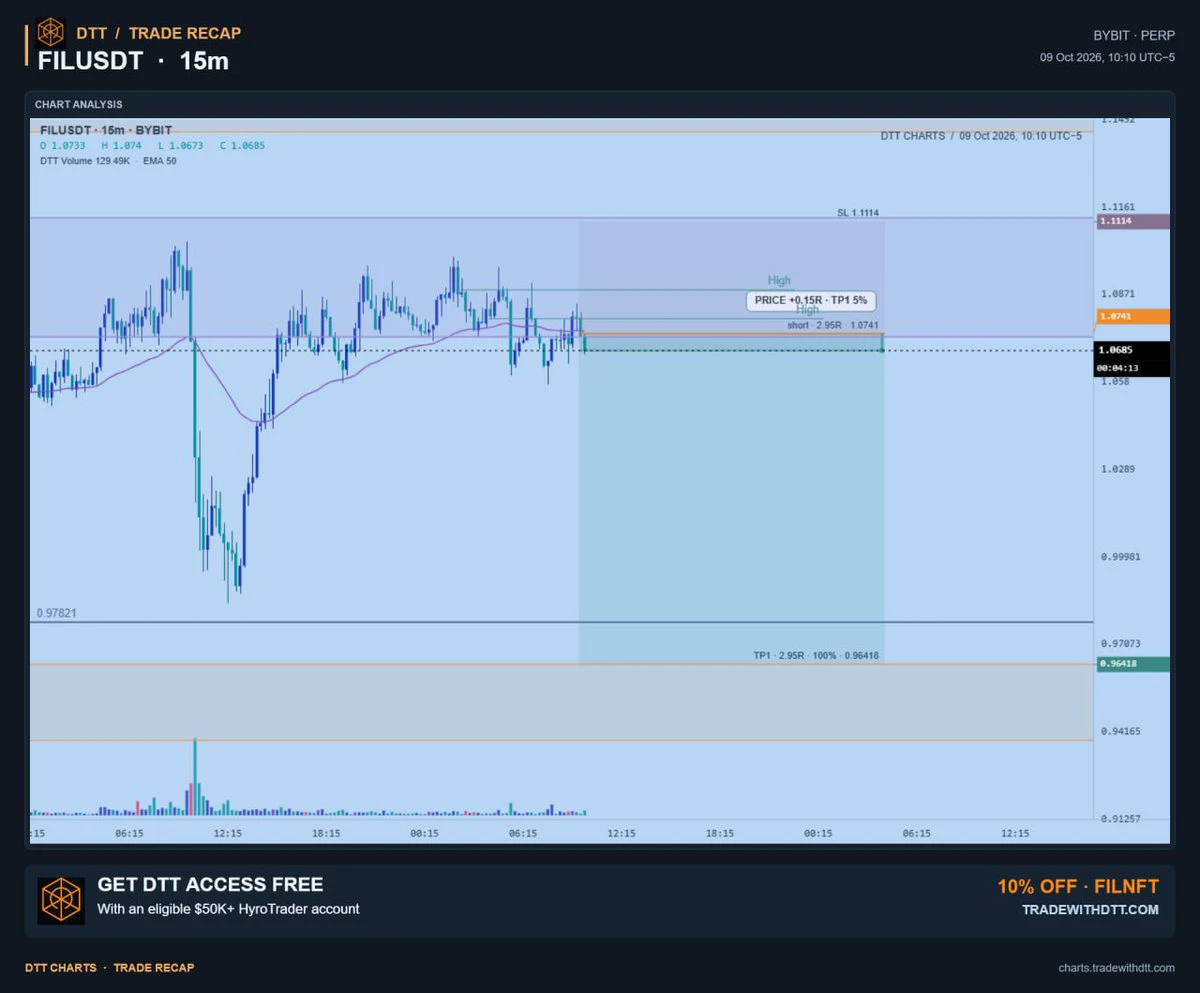1200x993 pixels.
Task: Select the high value H 1.074
Action: [121, 145]
